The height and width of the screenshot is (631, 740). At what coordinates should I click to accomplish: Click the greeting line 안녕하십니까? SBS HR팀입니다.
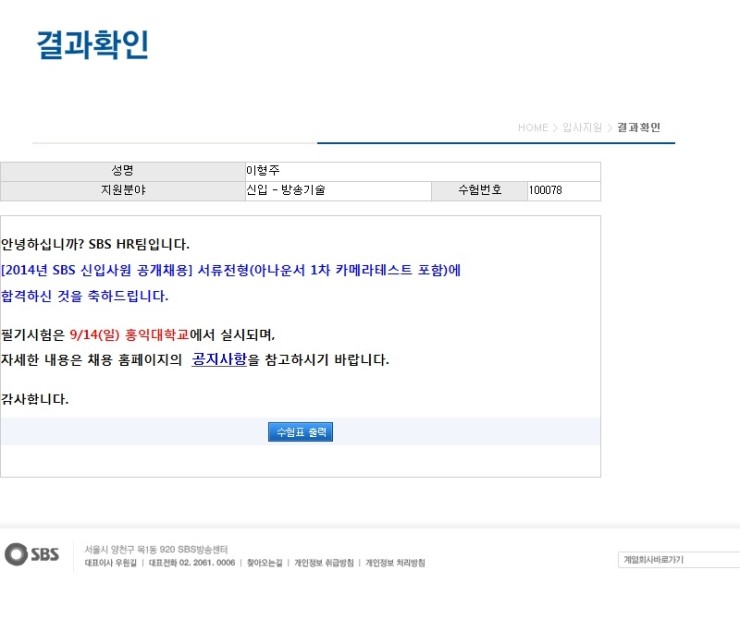[x=95, y=244]
